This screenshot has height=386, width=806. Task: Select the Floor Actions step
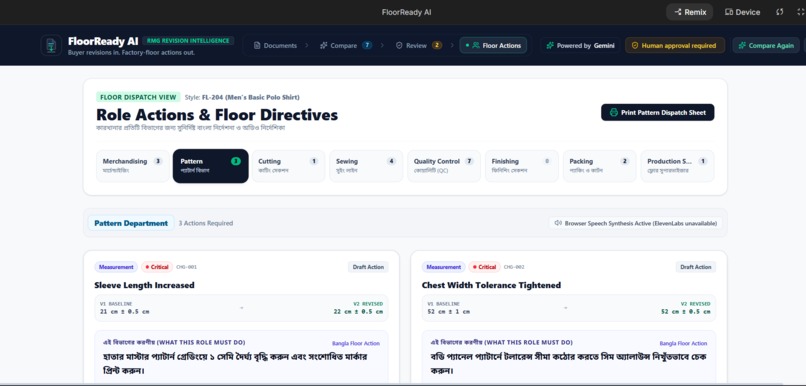(493, 45)
